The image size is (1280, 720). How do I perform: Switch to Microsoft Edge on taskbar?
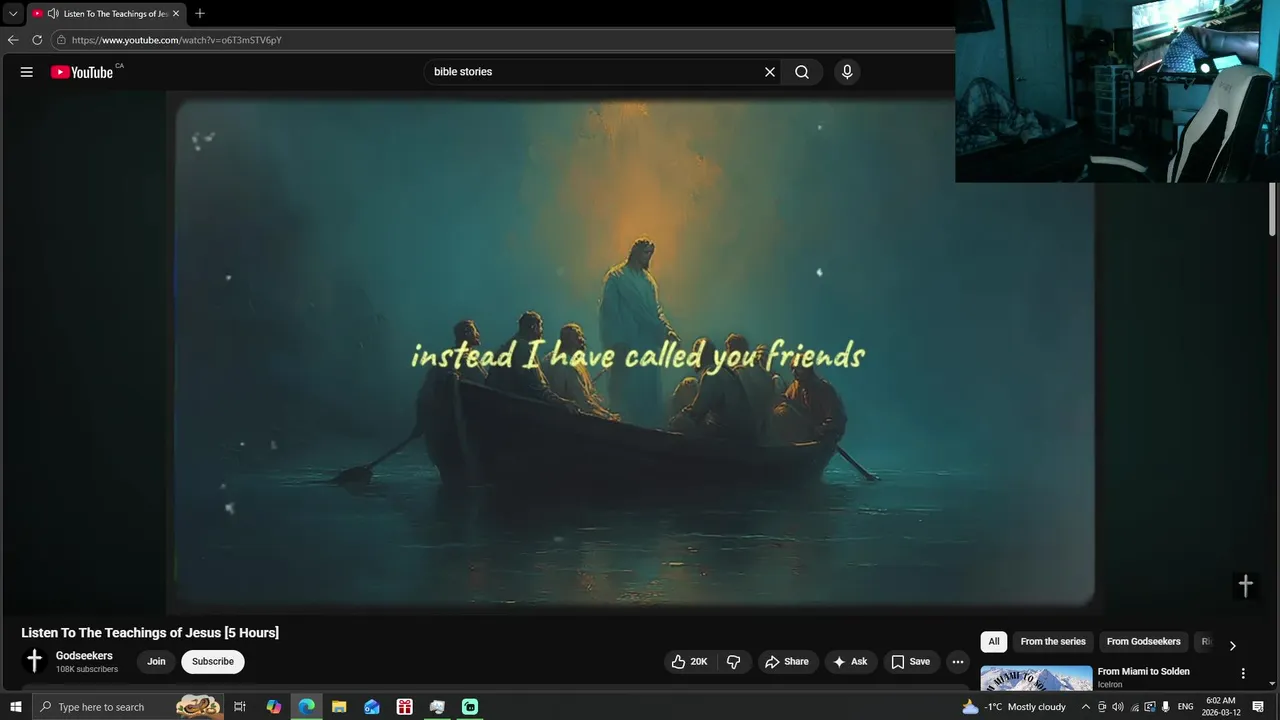click(307, 707)
